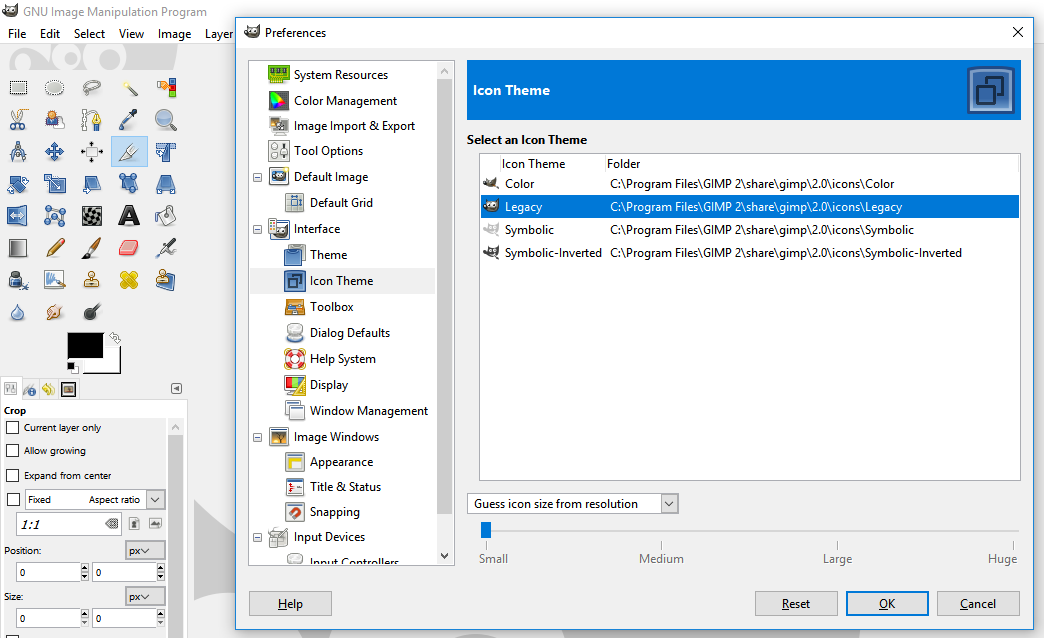Select the Fuzzy Select magic wand tool
Image resolution: width=1044 pixels, height=638 pixels.
[129, 88]
